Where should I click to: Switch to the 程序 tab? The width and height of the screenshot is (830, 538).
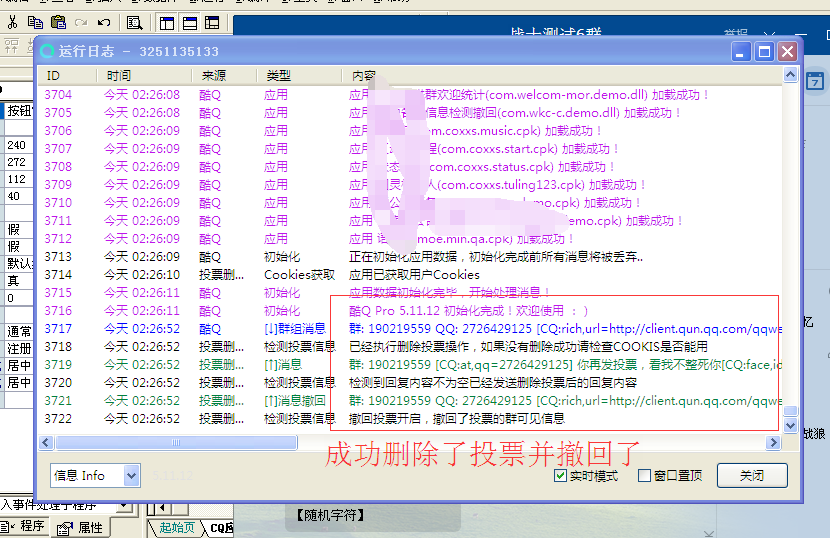pos(23,526)
